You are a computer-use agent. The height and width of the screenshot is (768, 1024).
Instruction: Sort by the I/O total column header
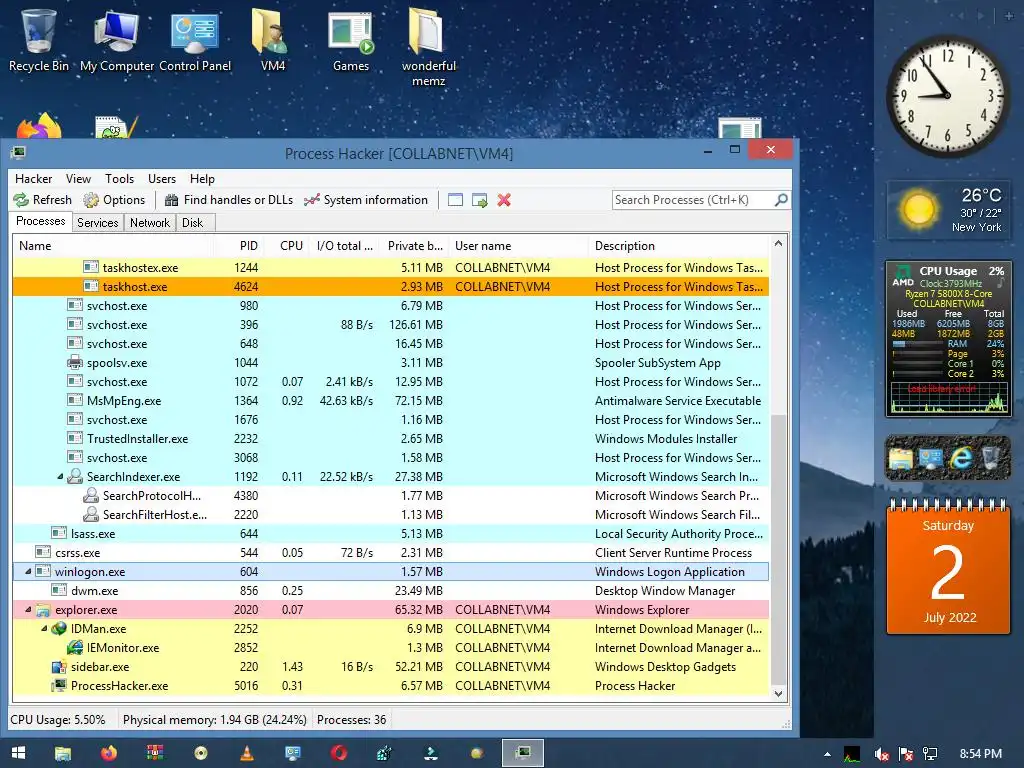coord(345,246)
